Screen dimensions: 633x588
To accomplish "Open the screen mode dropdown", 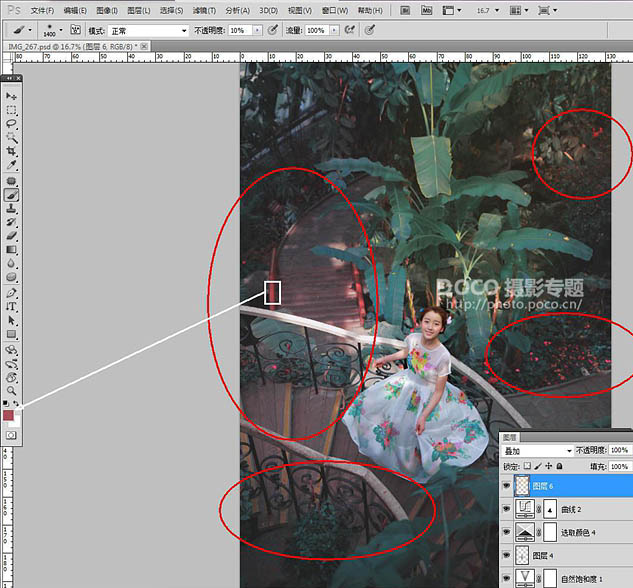I will [x=548, y=10].
